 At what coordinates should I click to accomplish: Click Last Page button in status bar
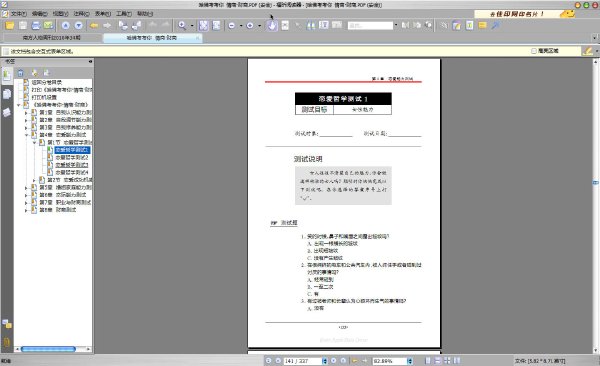pyautogui.click(x=343, y=361)
